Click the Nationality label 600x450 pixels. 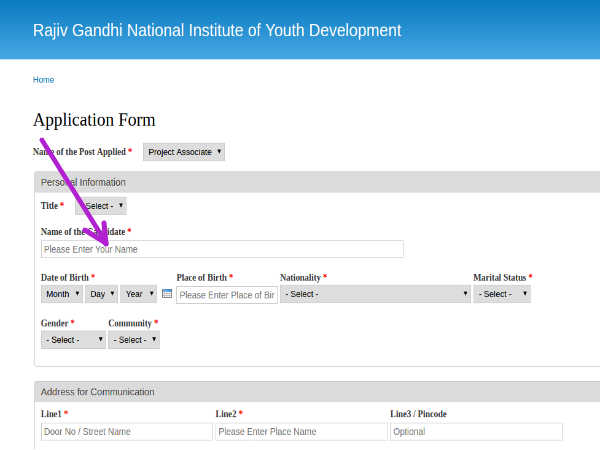coord(300,277)
